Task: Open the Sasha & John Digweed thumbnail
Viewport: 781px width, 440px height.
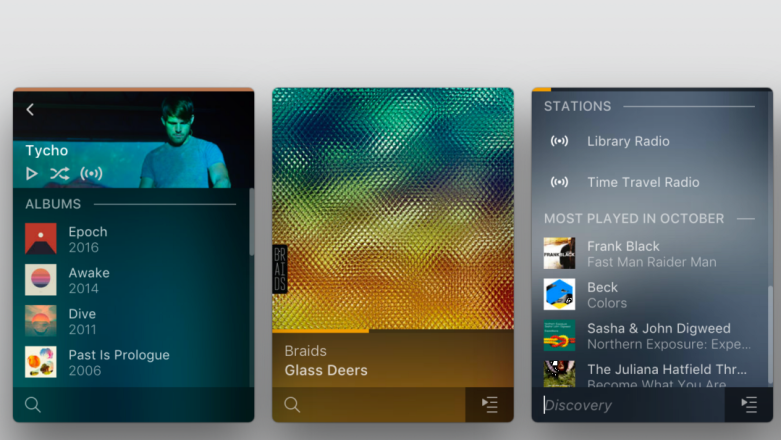Action: 559,335
